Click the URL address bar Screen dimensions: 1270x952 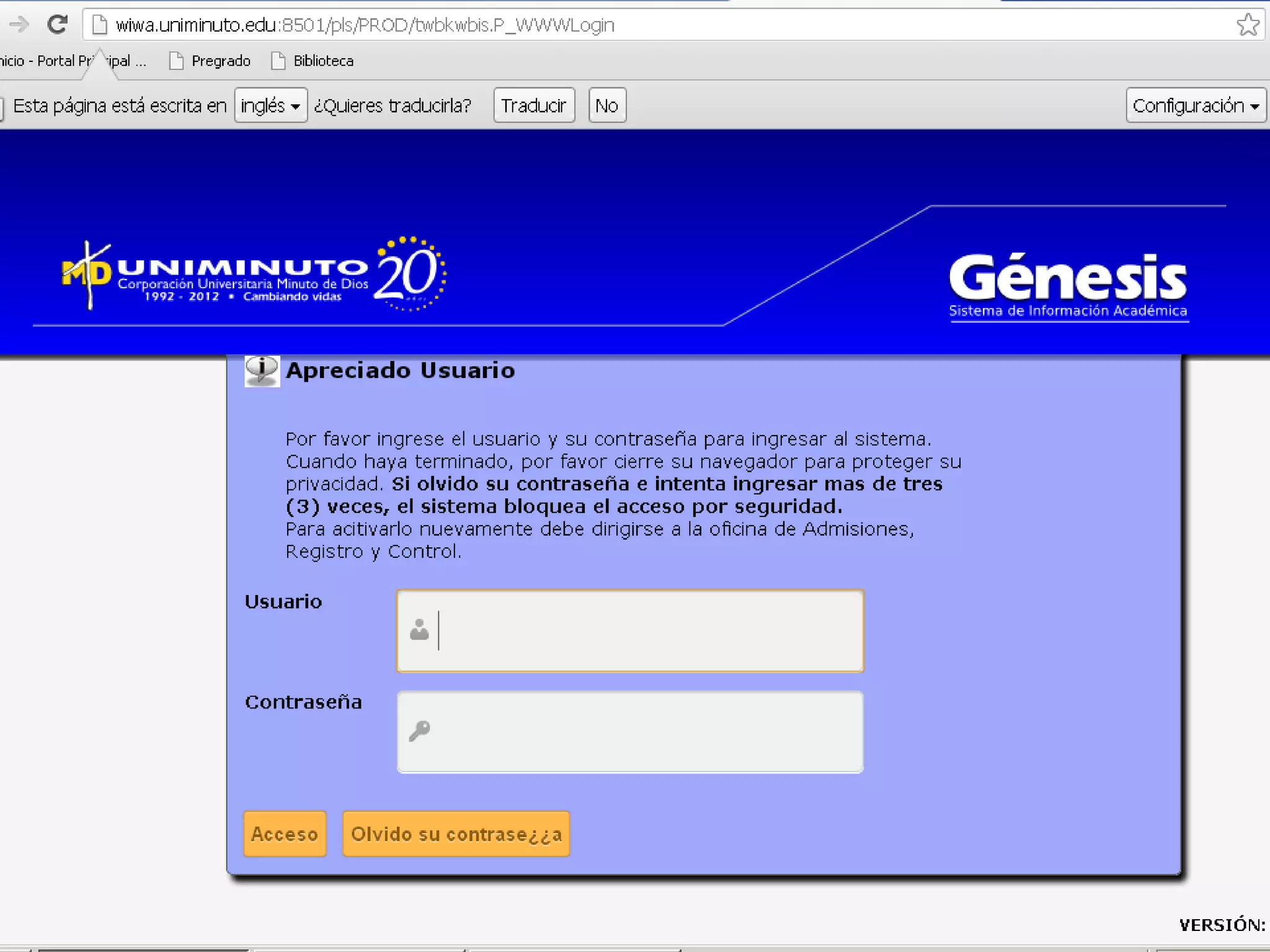tap(620, 25)
